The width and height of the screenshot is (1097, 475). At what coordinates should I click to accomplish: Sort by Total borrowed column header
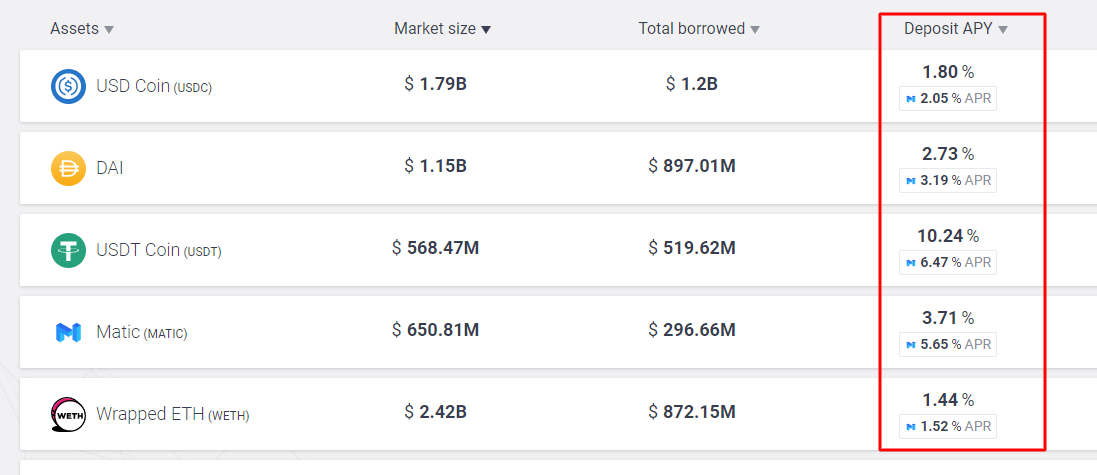(699, 29)
